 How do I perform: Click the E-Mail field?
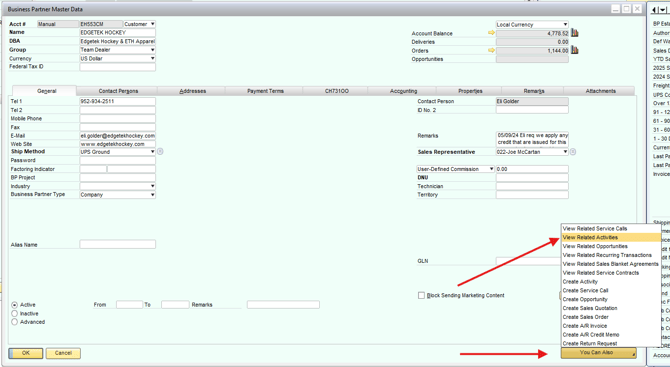pos(118,136)
